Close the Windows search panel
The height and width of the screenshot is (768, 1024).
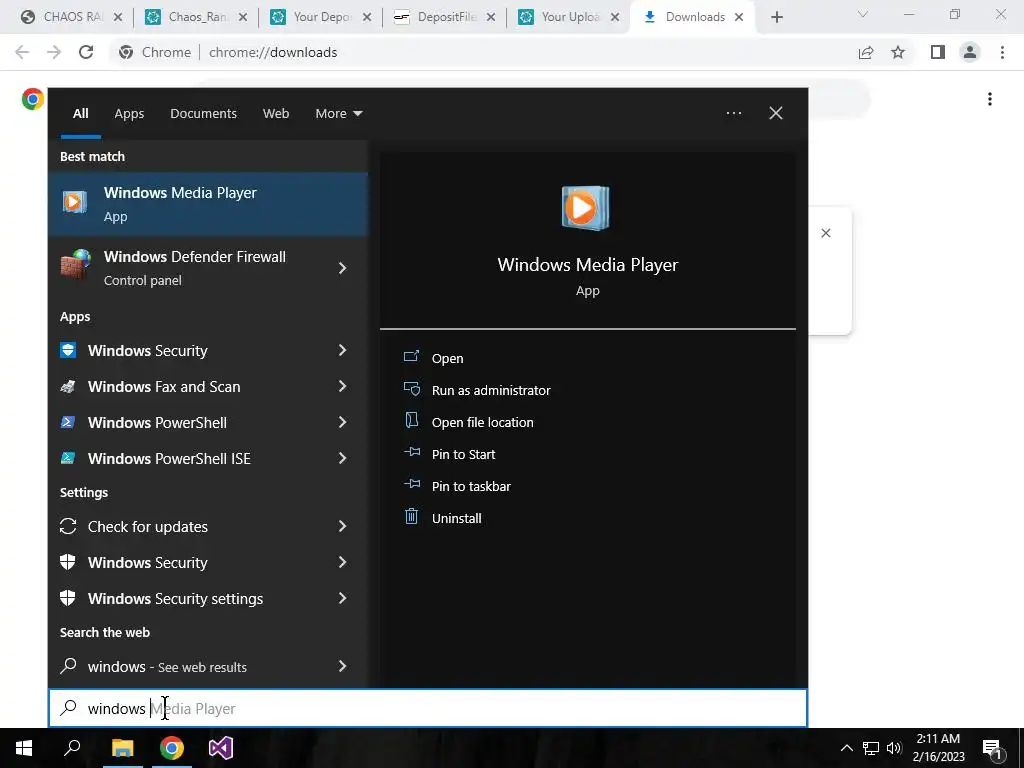[775, 113]
